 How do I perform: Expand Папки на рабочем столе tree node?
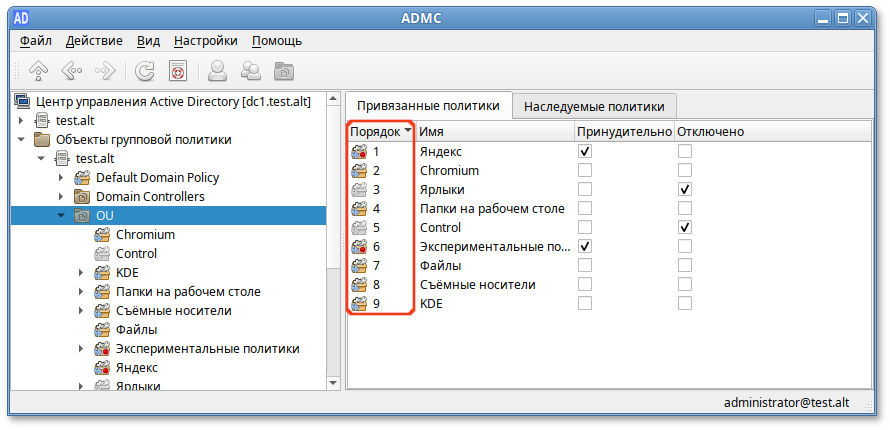81,292
